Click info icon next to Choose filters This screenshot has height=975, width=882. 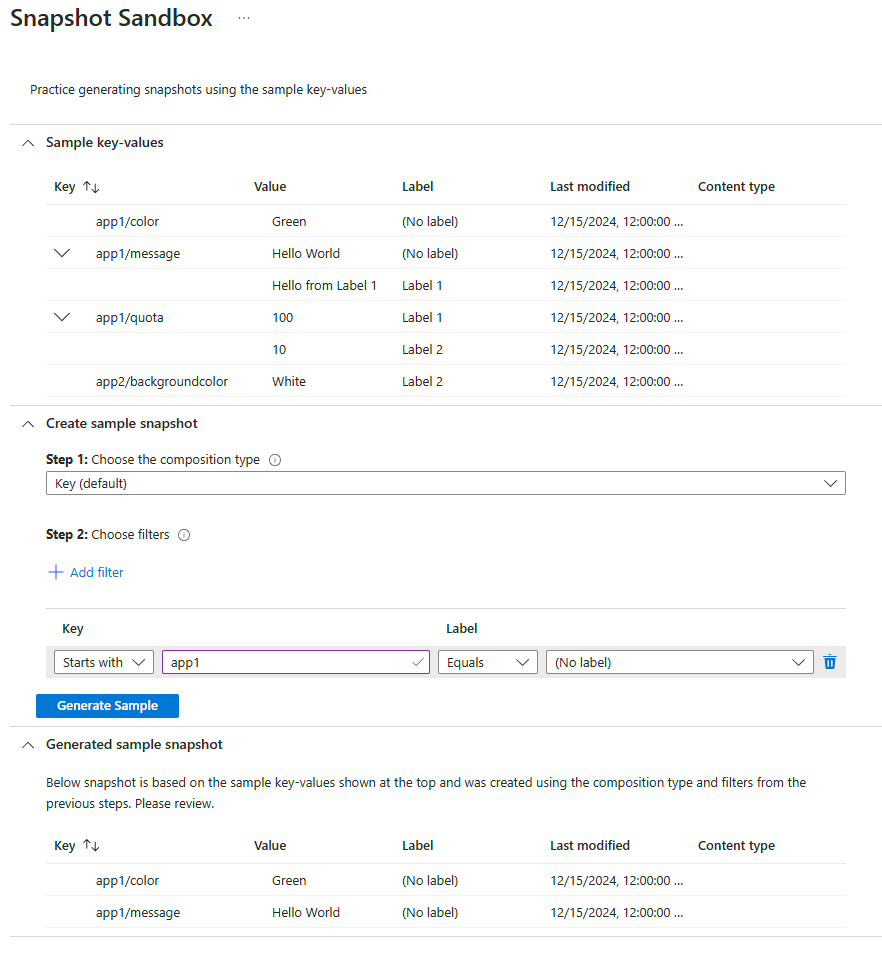coord(184,535)
